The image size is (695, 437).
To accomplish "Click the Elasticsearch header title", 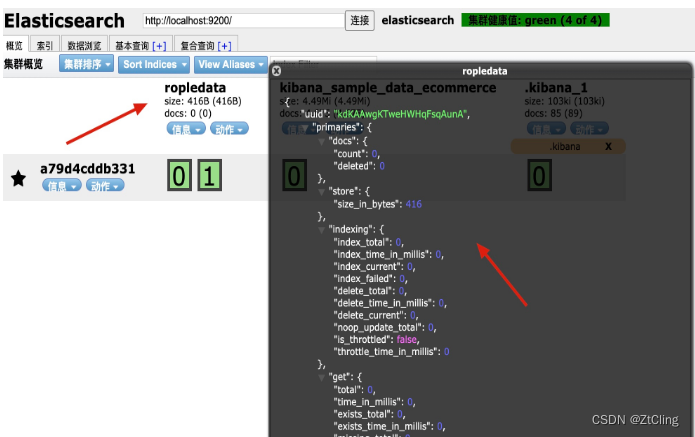I will 64,21.
